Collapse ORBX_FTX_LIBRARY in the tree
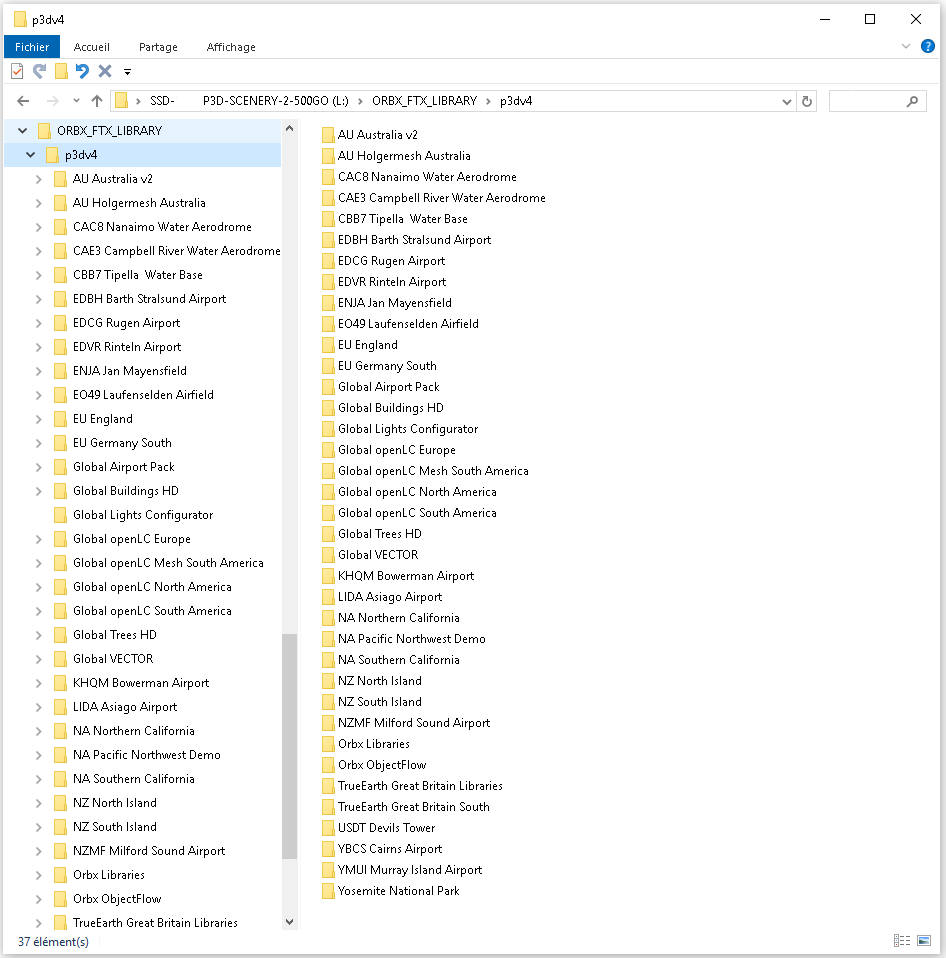This screenshot has height=958, width=946. tap(23, 131)
